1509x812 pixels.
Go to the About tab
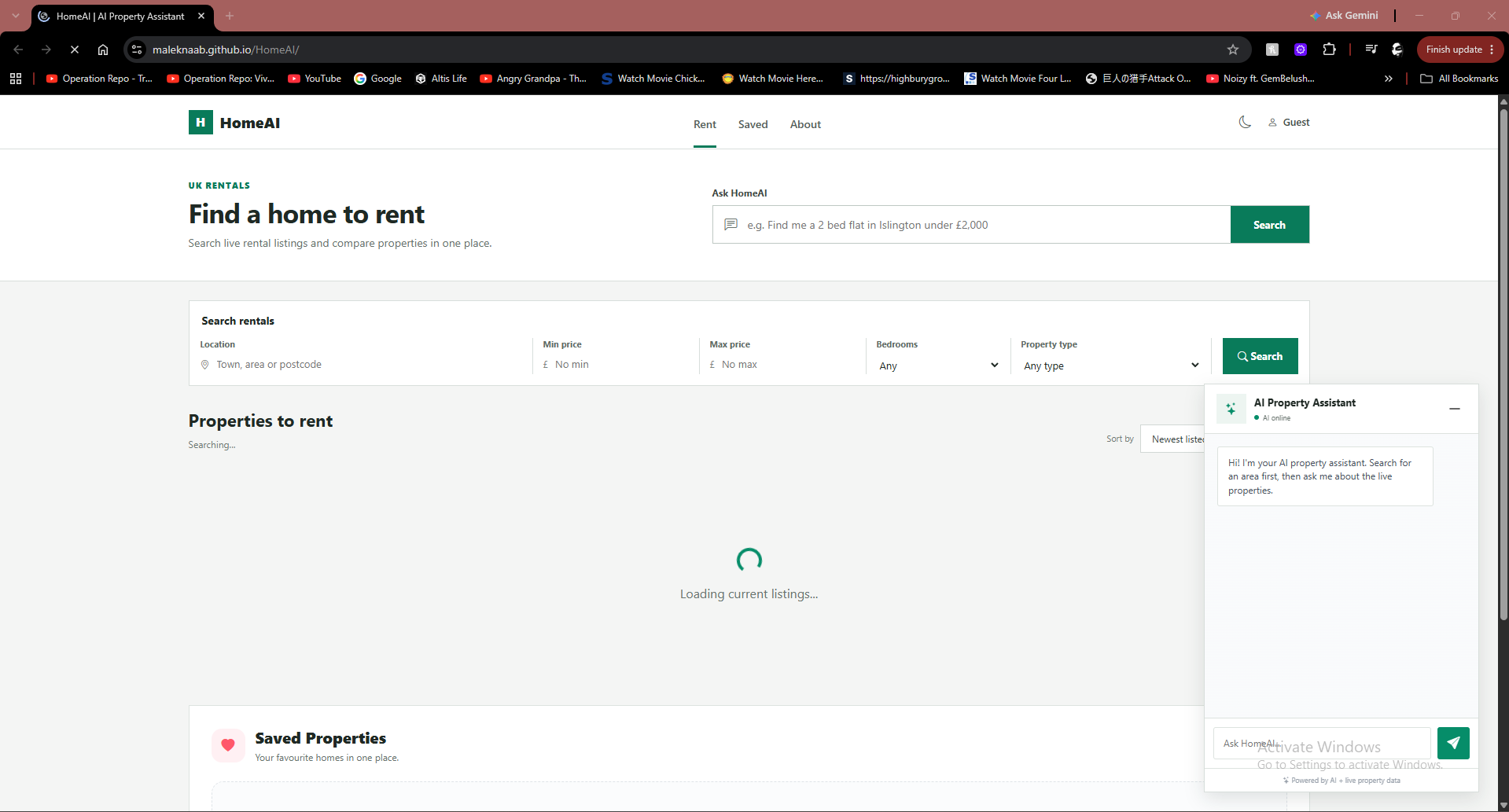click(805, 124)
